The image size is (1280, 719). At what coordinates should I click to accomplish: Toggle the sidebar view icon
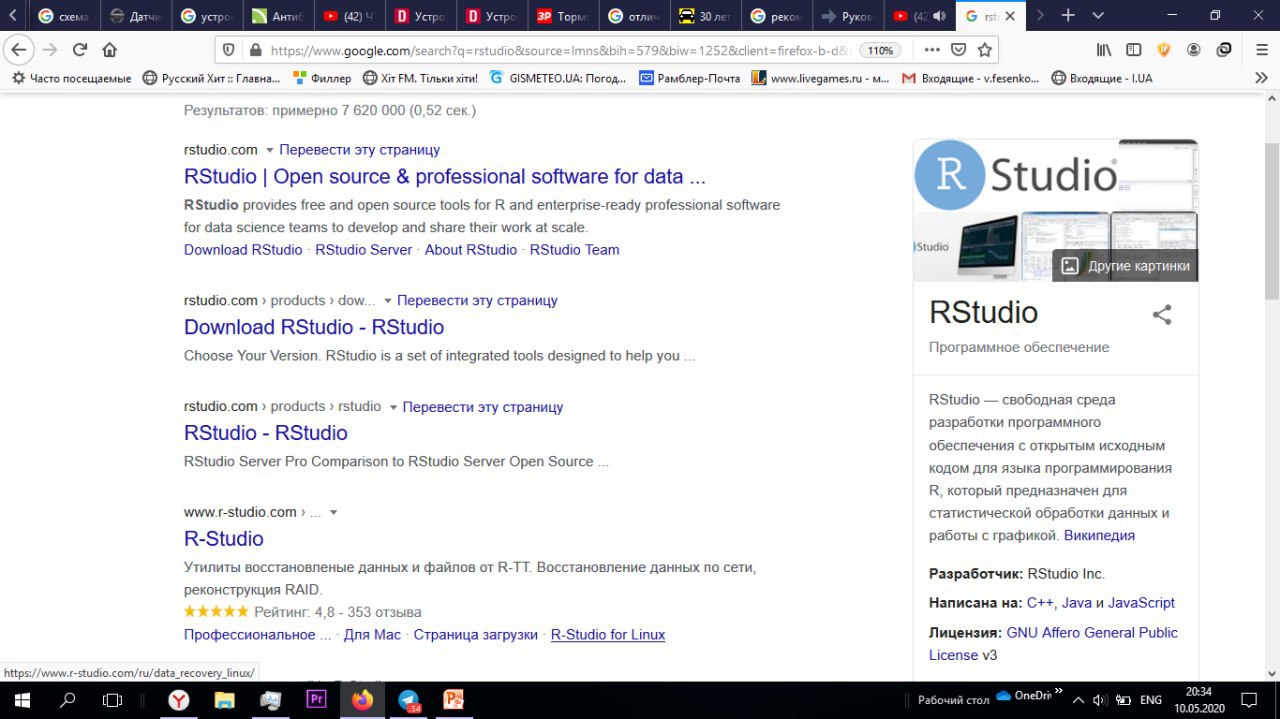tap(1134, 50)
